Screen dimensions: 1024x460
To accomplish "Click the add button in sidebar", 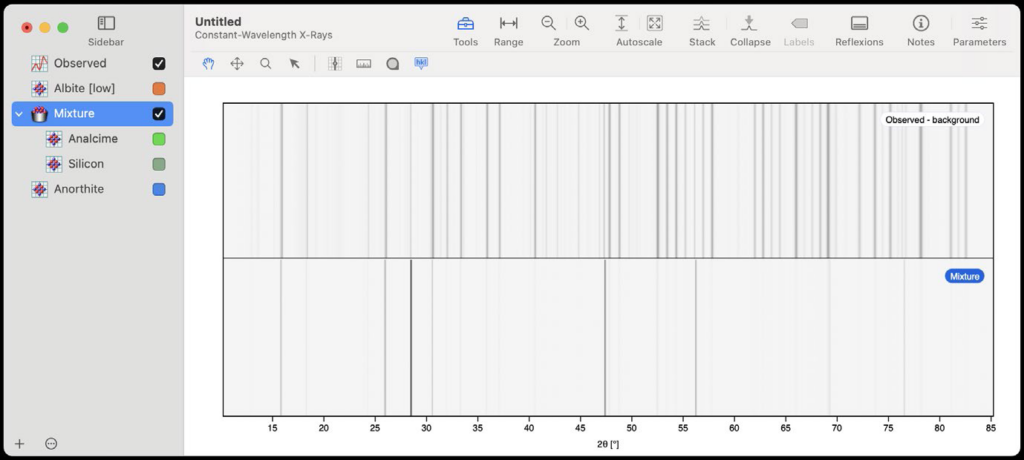I will tap(19, 443).
